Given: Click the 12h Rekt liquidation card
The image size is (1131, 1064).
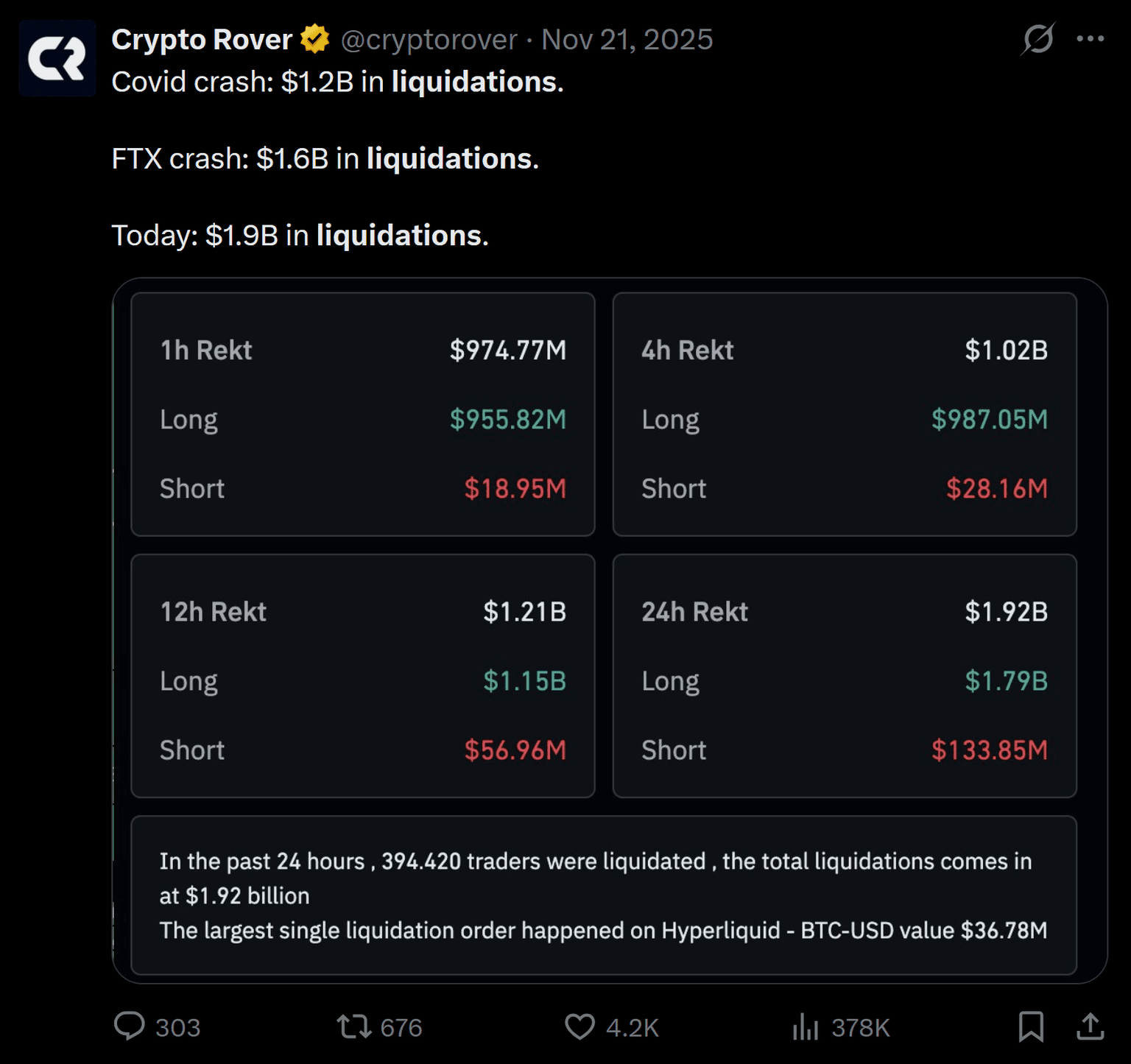Looking at the screenshot, I should pyautogui.click(x=362, y=676).
